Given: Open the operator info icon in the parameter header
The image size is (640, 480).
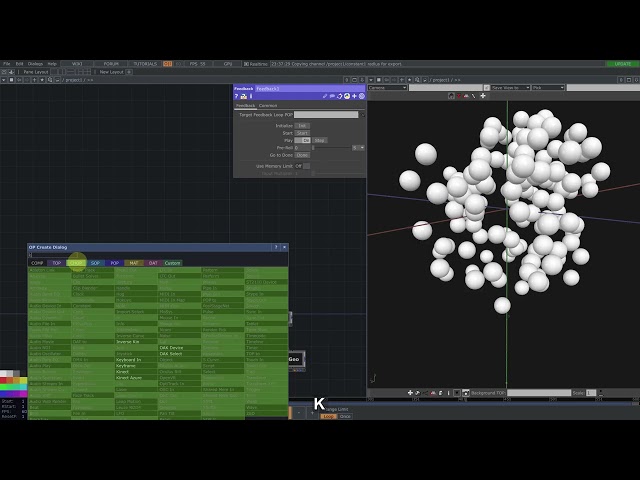Looking at the screenshot, I should 251,96.
